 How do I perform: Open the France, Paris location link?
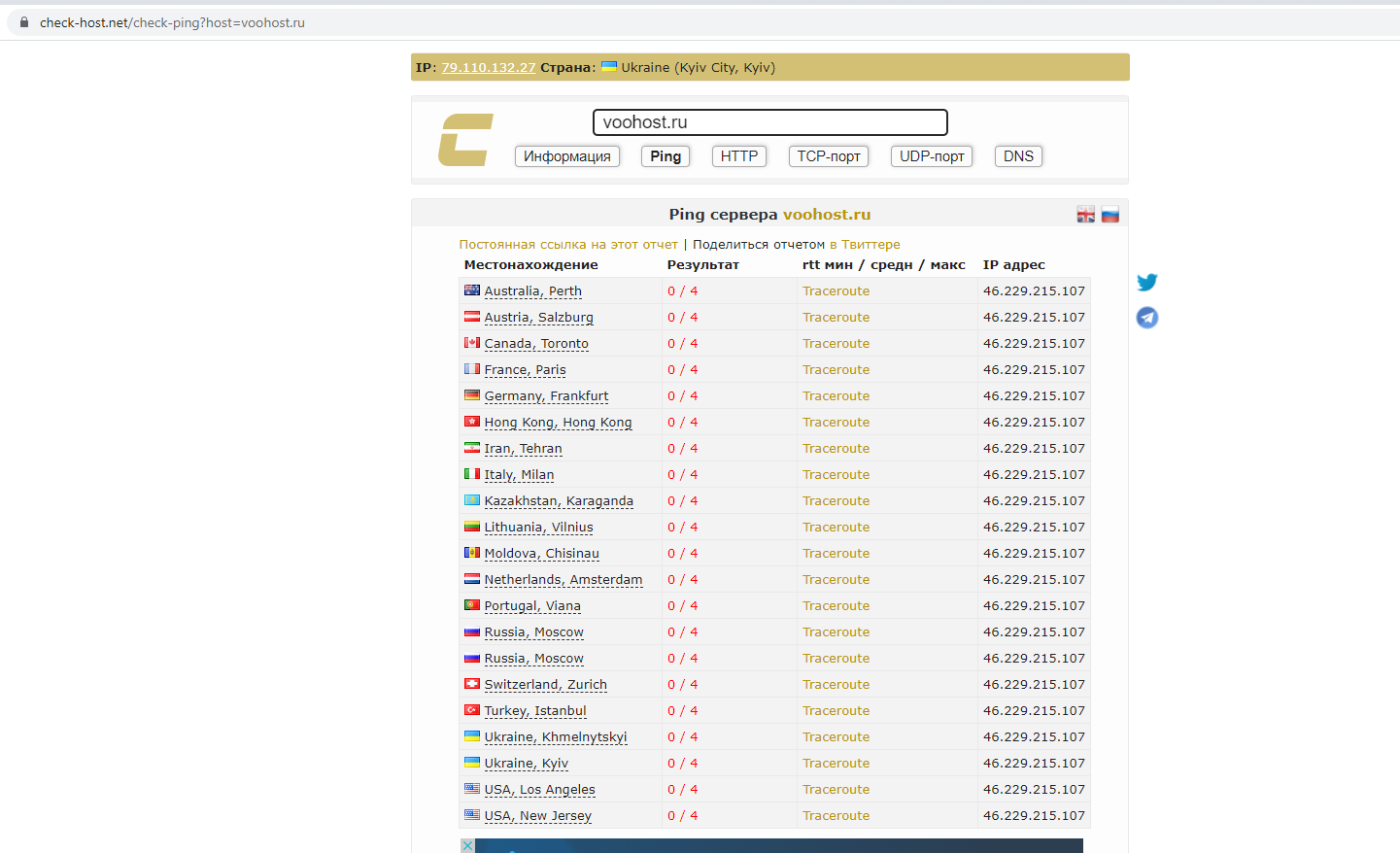(526, 370)
